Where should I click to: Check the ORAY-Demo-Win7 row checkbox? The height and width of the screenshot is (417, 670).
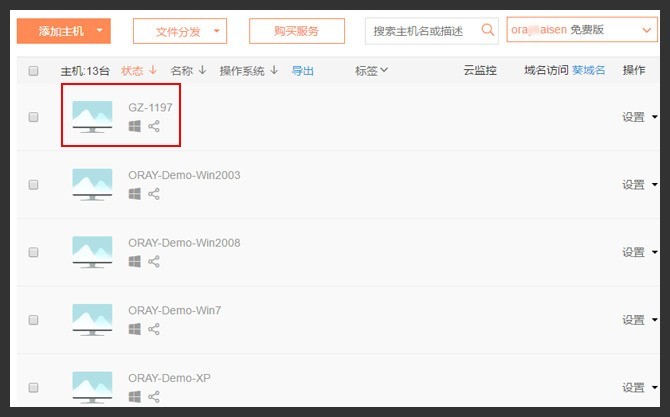33,320
